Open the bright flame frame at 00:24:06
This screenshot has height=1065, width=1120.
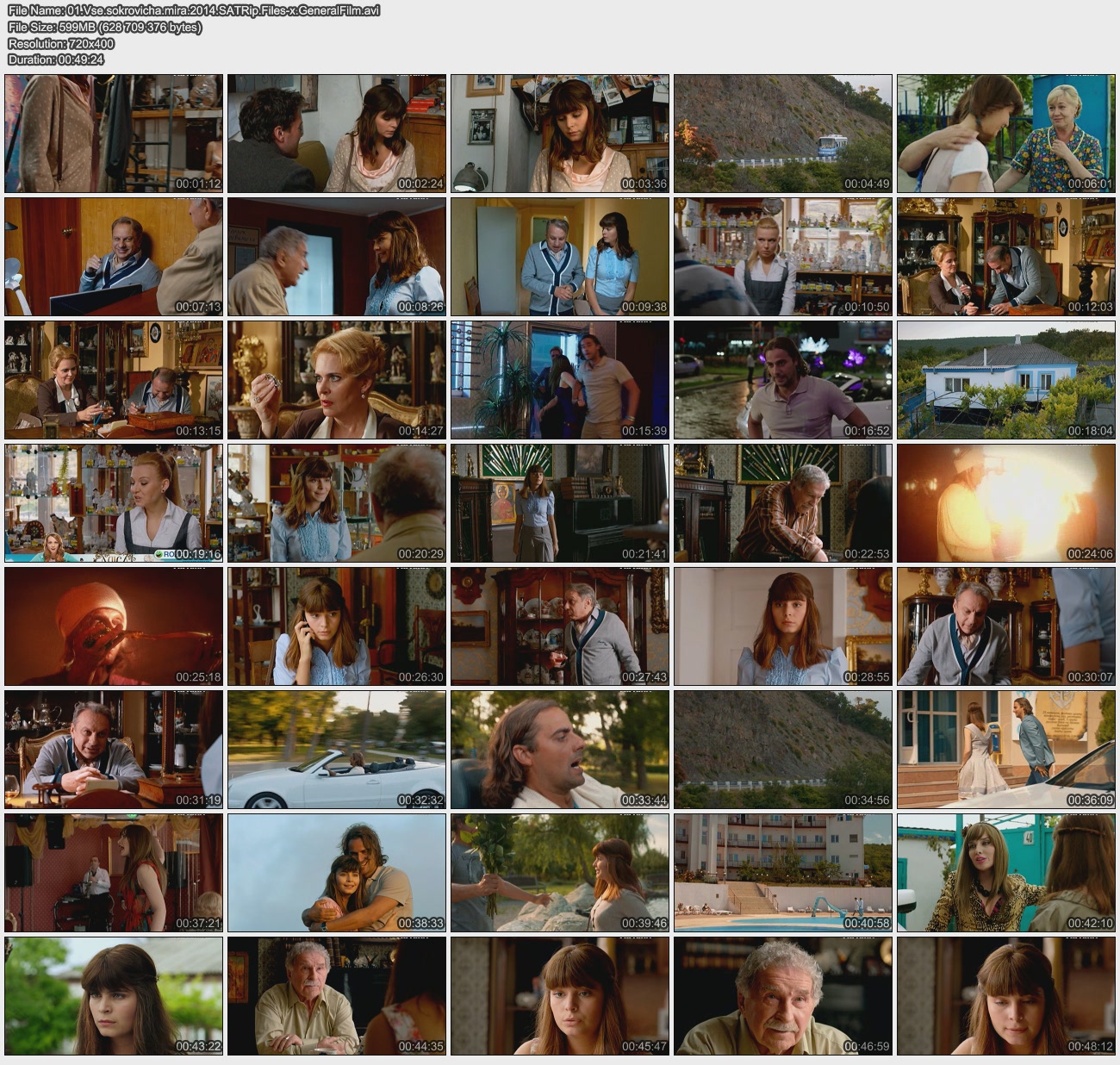[1005, 503]
